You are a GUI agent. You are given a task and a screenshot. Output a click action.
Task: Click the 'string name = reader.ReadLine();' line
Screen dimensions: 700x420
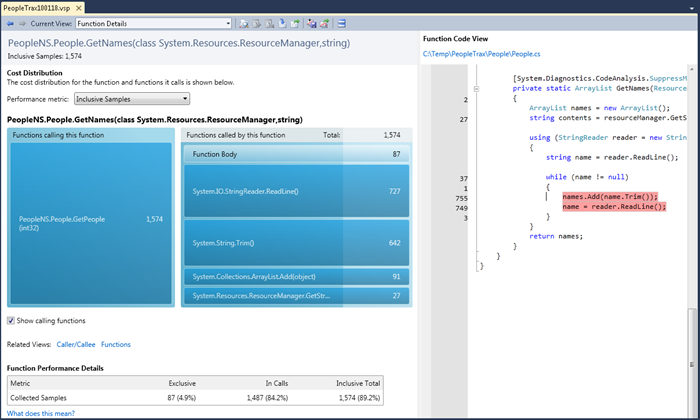pyautogui.click(x=612, y=158)
